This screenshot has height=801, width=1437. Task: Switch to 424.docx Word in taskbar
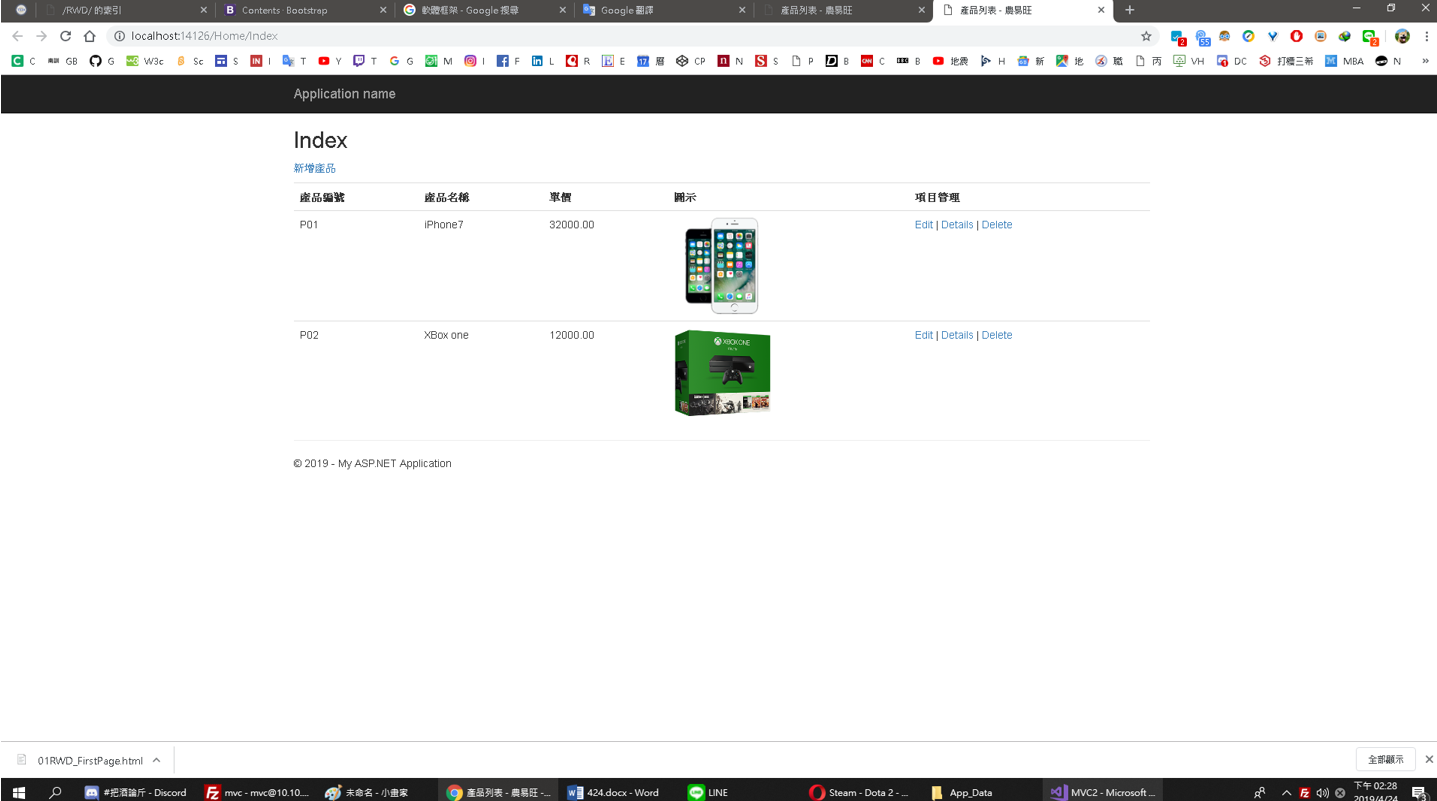tap(618, 792)
